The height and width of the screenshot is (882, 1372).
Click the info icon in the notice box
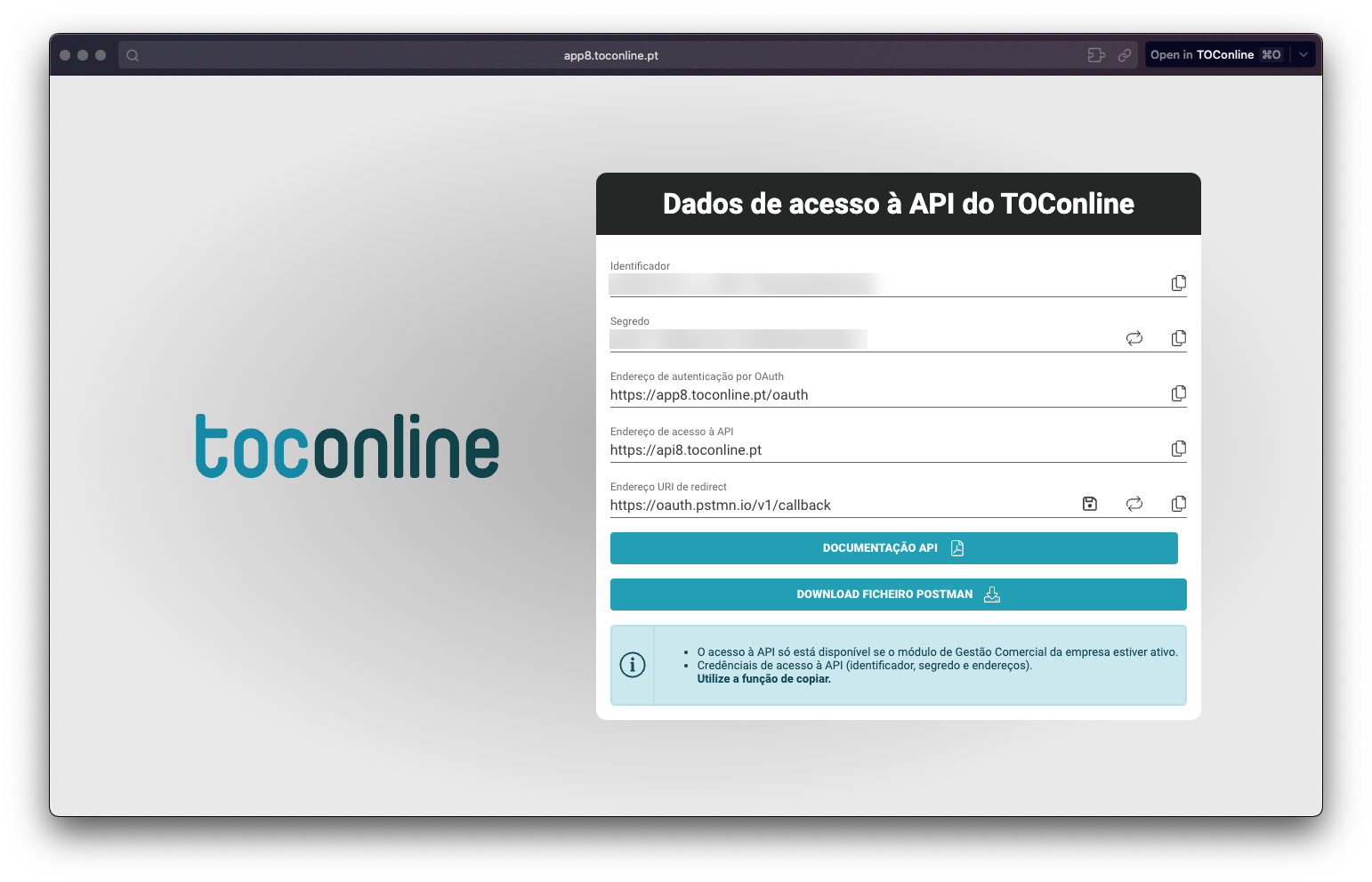coord(633,665)
